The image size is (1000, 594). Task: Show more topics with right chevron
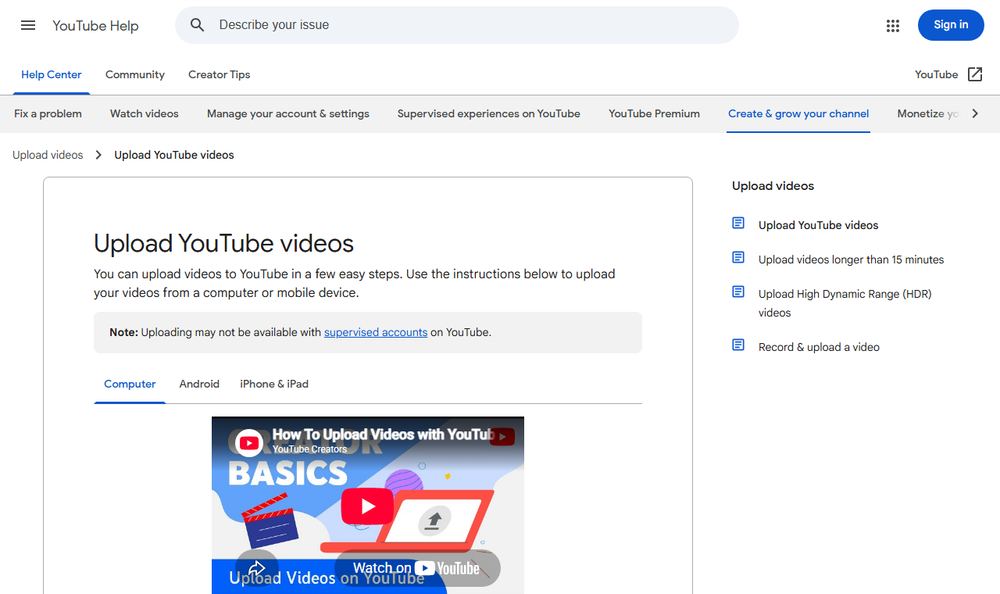point(974,114)
